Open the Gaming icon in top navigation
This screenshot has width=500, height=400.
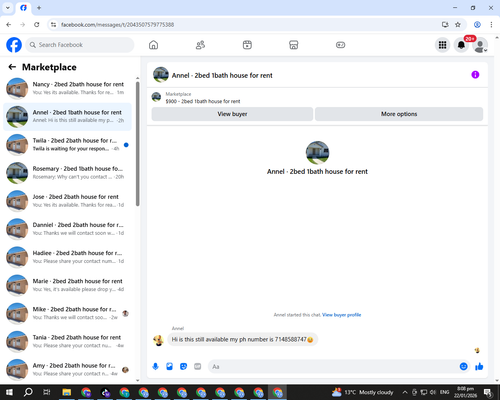point(340,45)
